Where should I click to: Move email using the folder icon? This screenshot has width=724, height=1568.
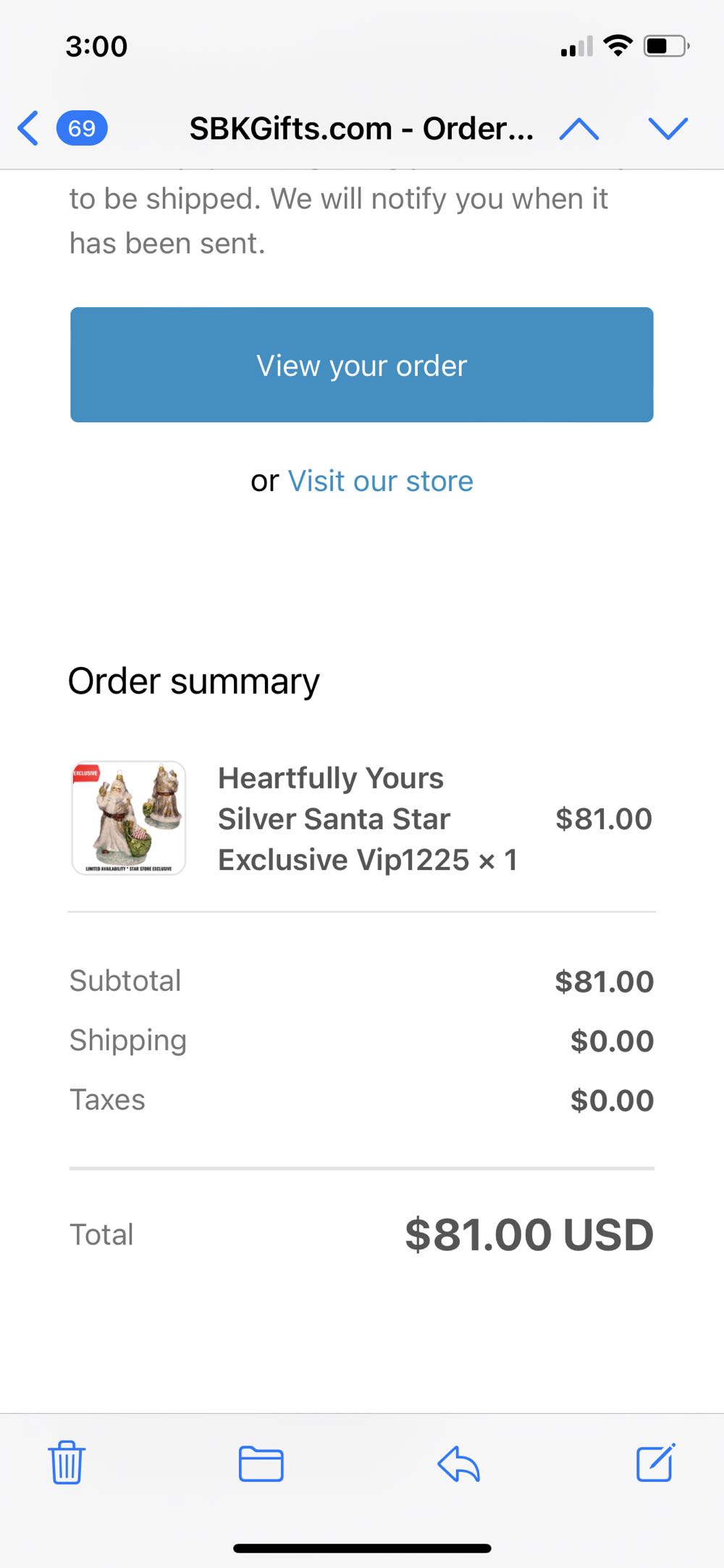[x=261, y=1463]
